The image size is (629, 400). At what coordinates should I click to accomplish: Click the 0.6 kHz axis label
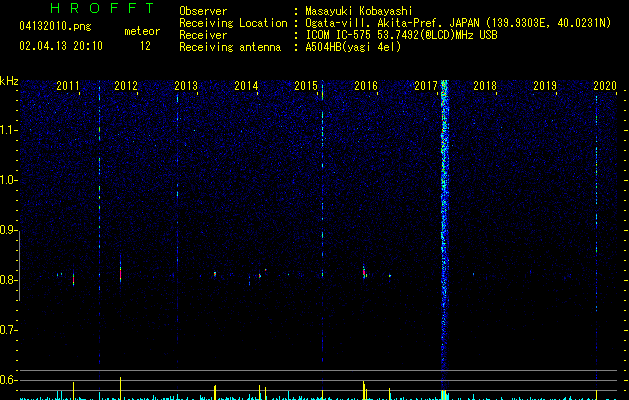coord(7,380)
